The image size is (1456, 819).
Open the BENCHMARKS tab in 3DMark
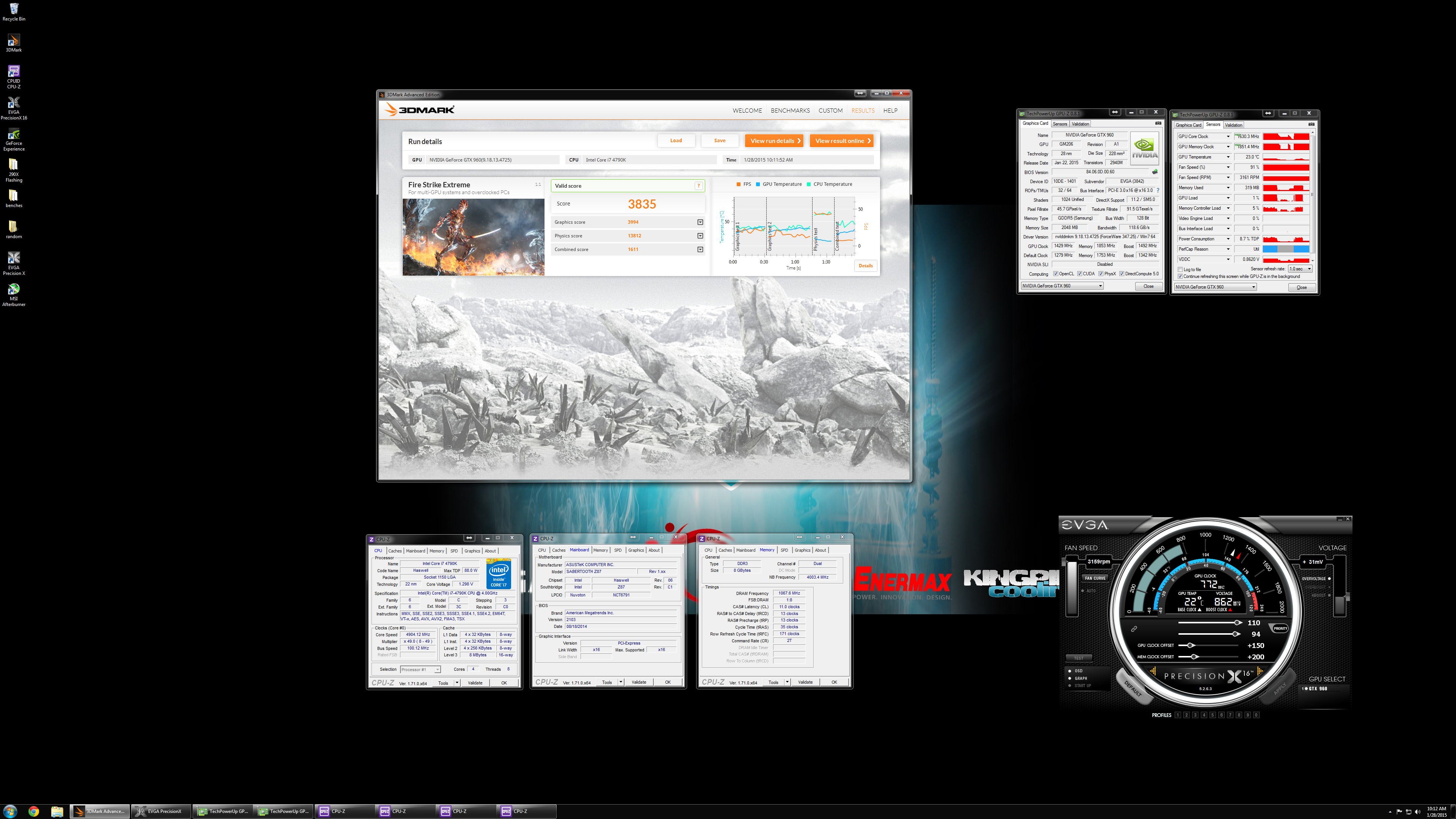(790, 111)
